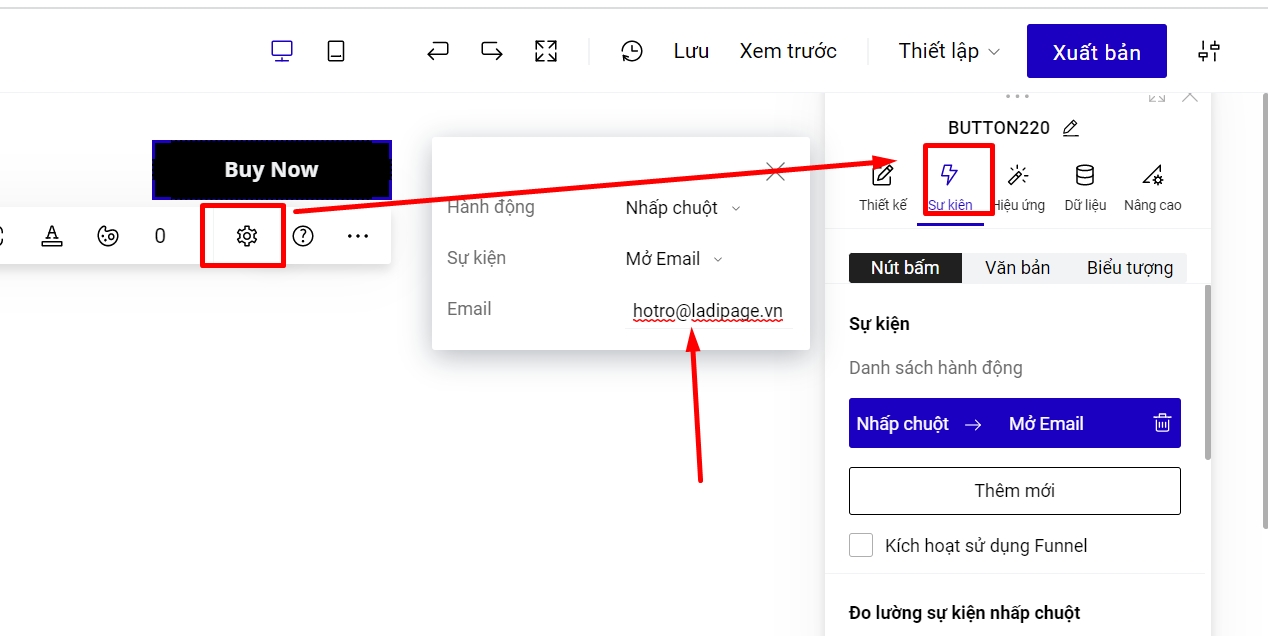Click the redo arrow icon
Screen dimensions: 1268x636
(492, 51)
